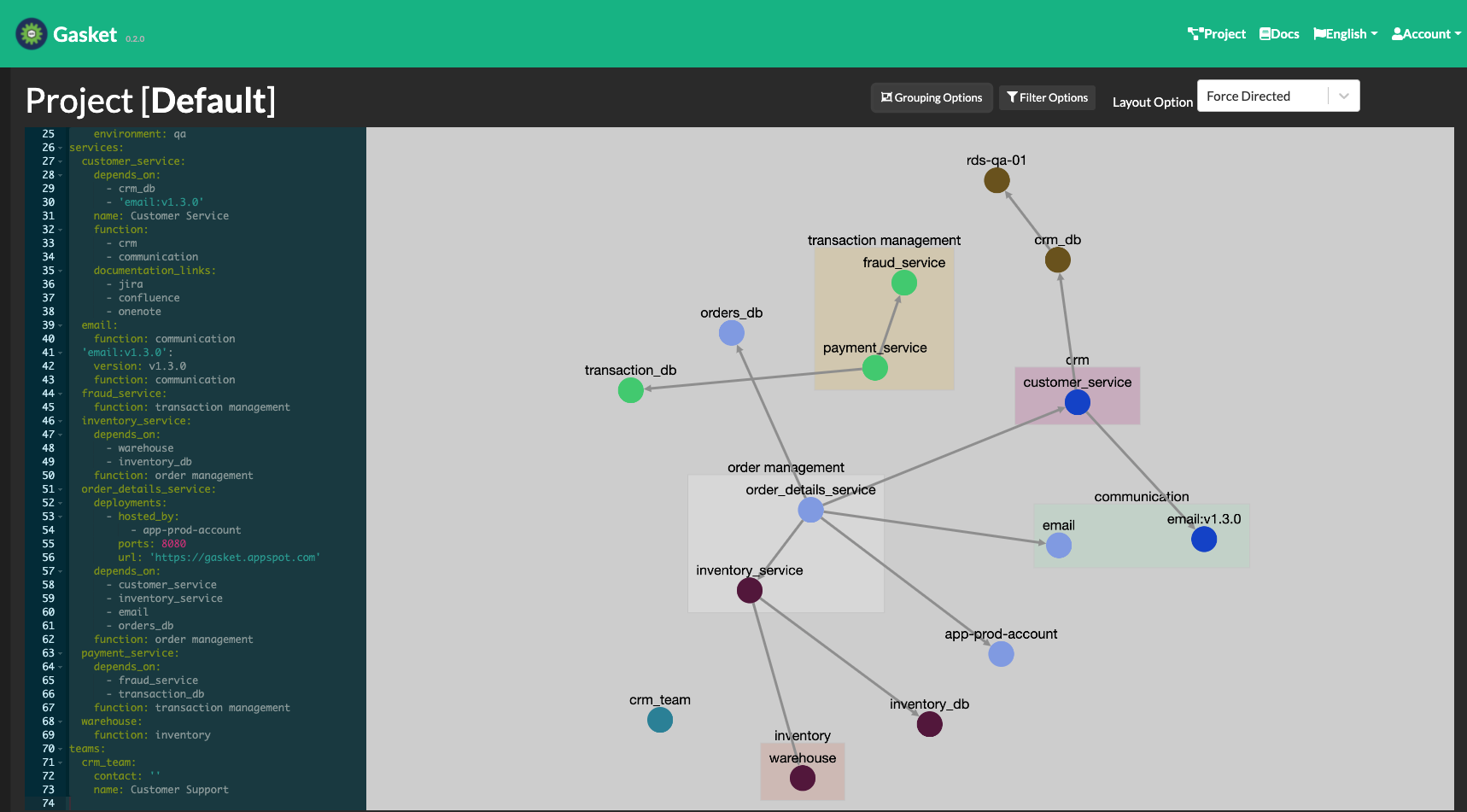The image size is (1467, 812).
Task: Open the Layout Option dropdown
Action: pos(1277,96)
